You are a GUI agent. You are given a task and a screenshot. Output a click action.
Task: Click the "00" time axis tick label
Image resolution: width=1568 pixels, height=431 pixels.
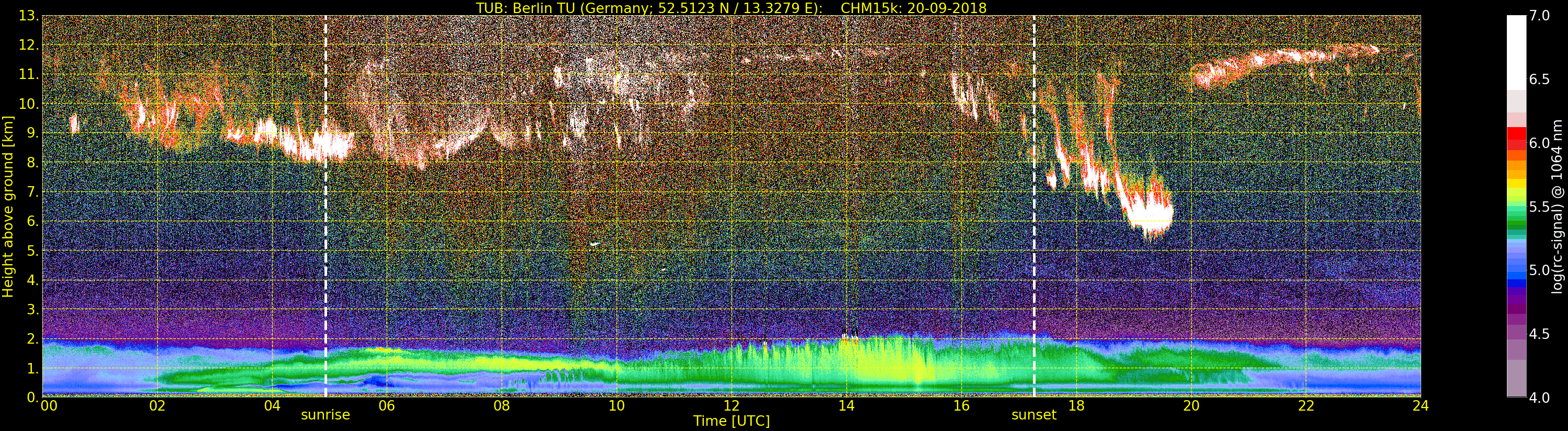pos(49,406)
